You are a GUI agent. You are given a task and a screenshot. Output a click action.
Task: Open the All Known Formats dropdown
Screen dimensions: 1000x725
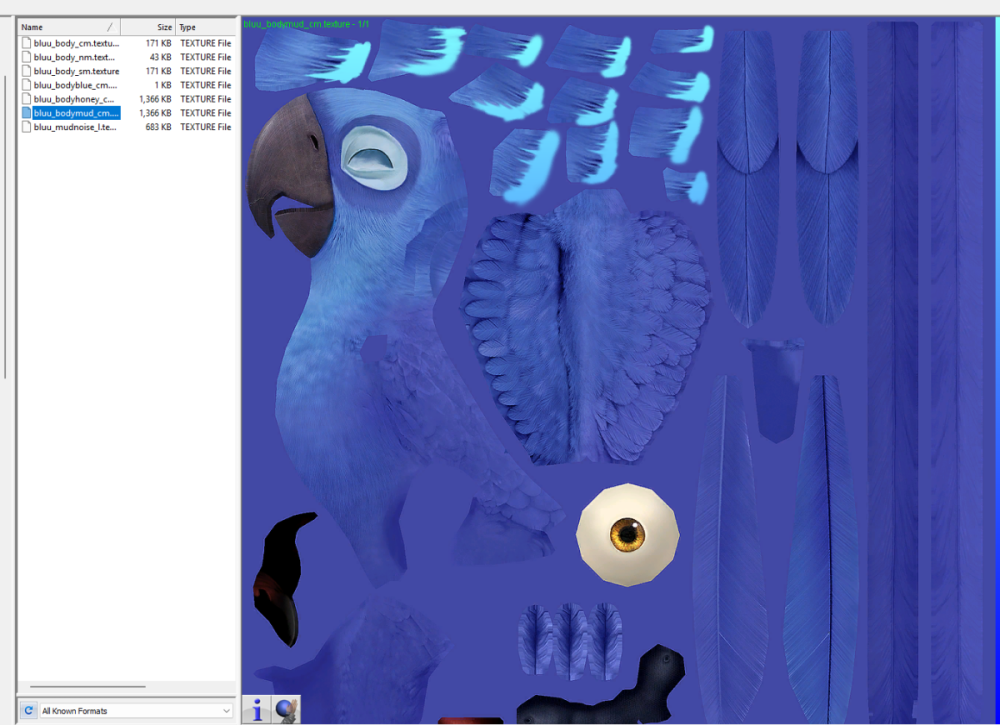(136, 710)
